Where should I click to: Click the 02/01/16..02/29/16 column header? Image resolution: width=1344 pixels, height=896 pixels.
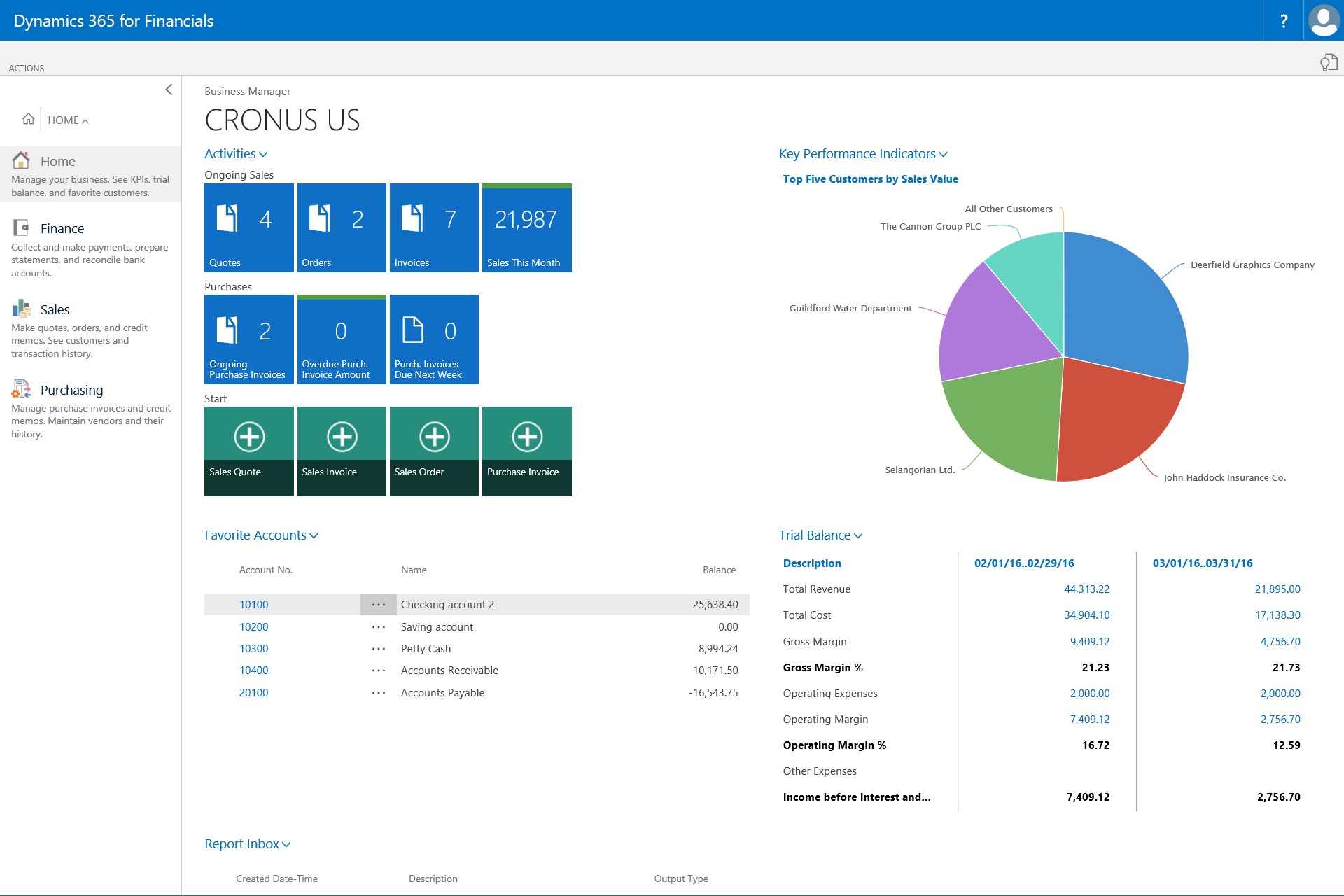tap(1024, 563)
